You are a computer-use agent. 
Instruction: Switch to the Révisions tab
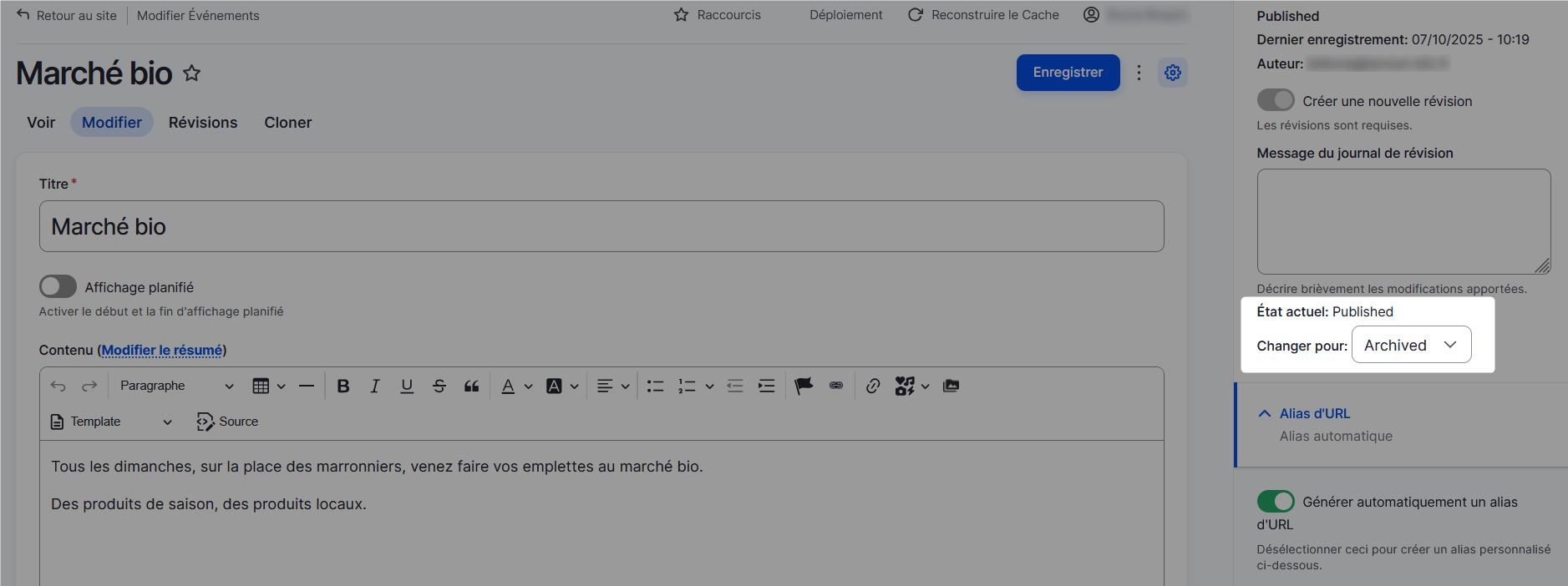click(203, 123)
